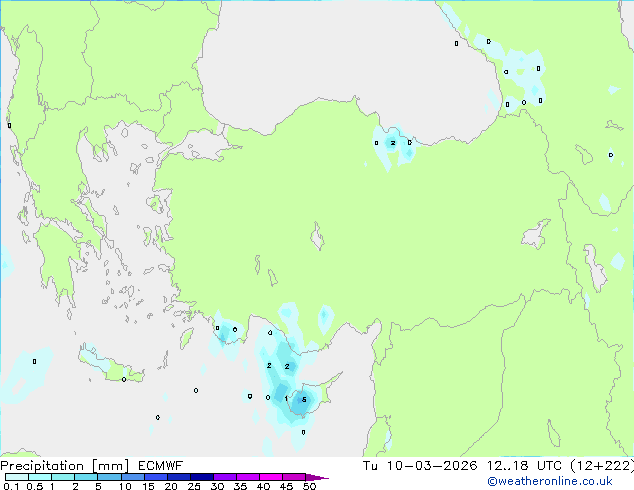
Task: Click the '2' value on the Black Sea coast
Action: 393,143
